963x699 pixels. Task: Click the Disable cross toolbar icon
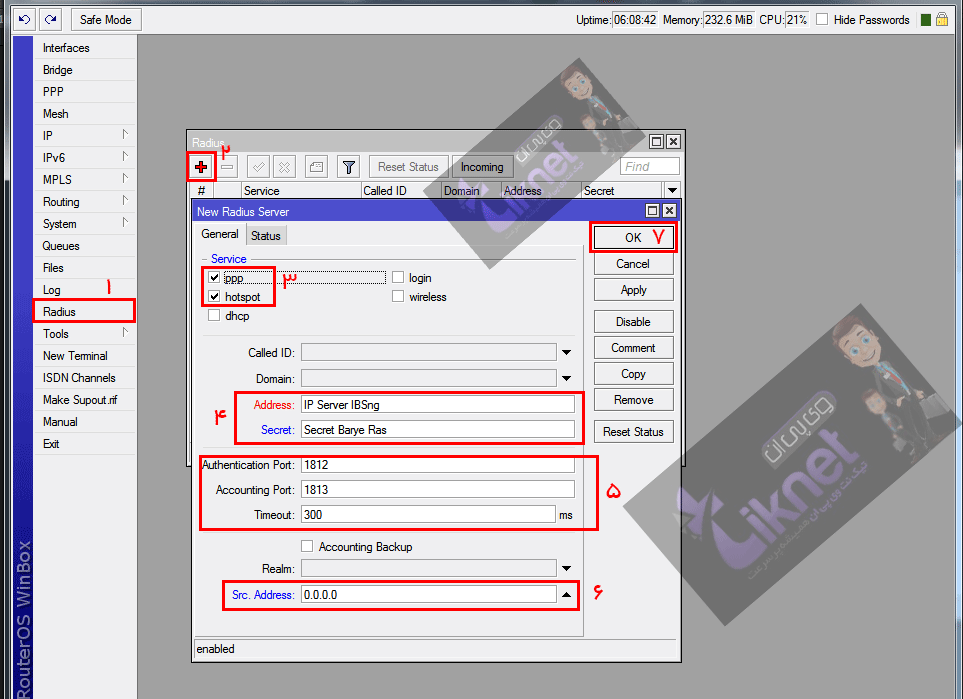click(284, 167)
